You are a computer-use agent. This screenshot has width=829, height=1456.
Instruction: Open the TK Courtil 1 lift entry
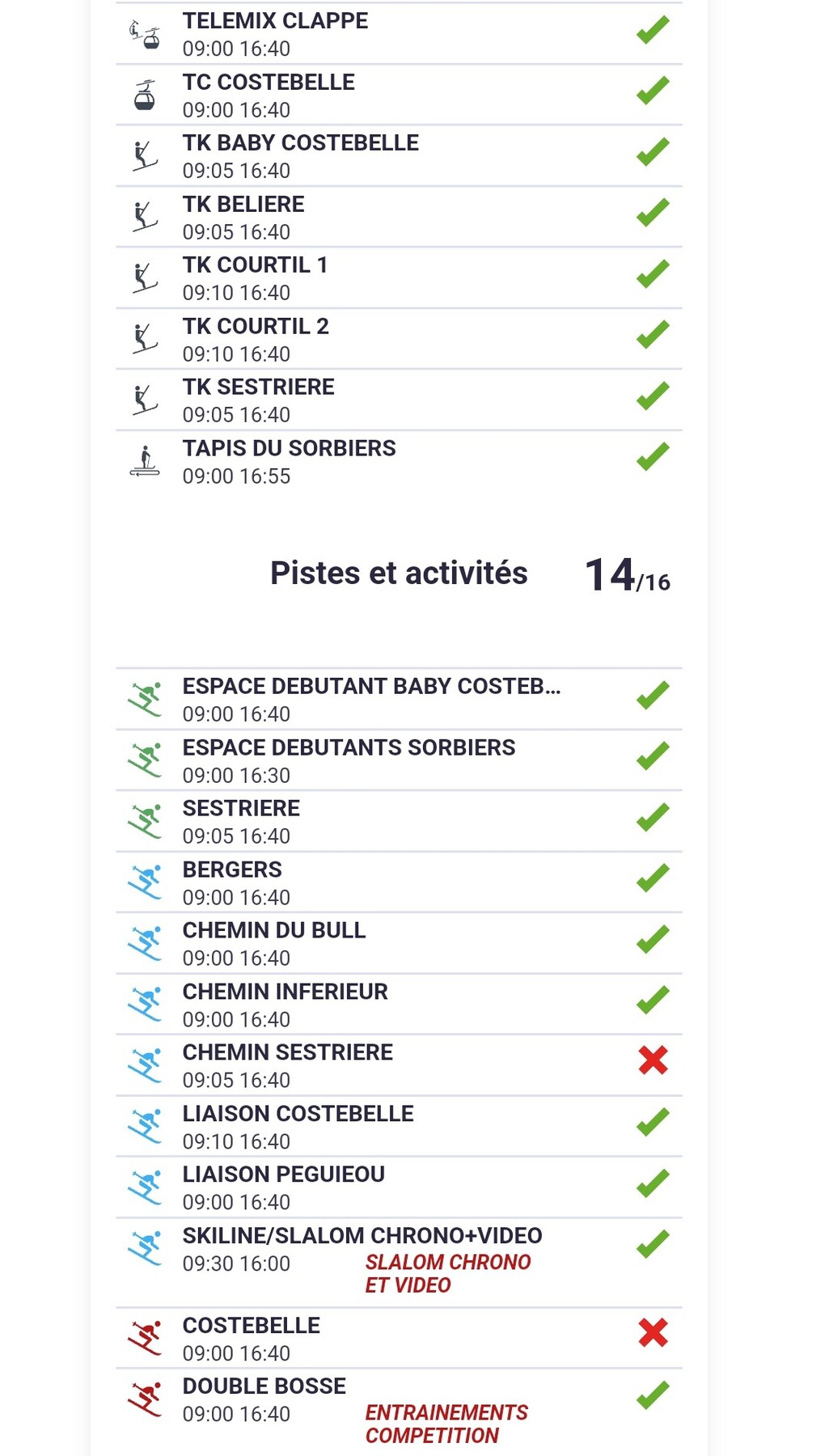pyautogui.click(x=255, y=277)
